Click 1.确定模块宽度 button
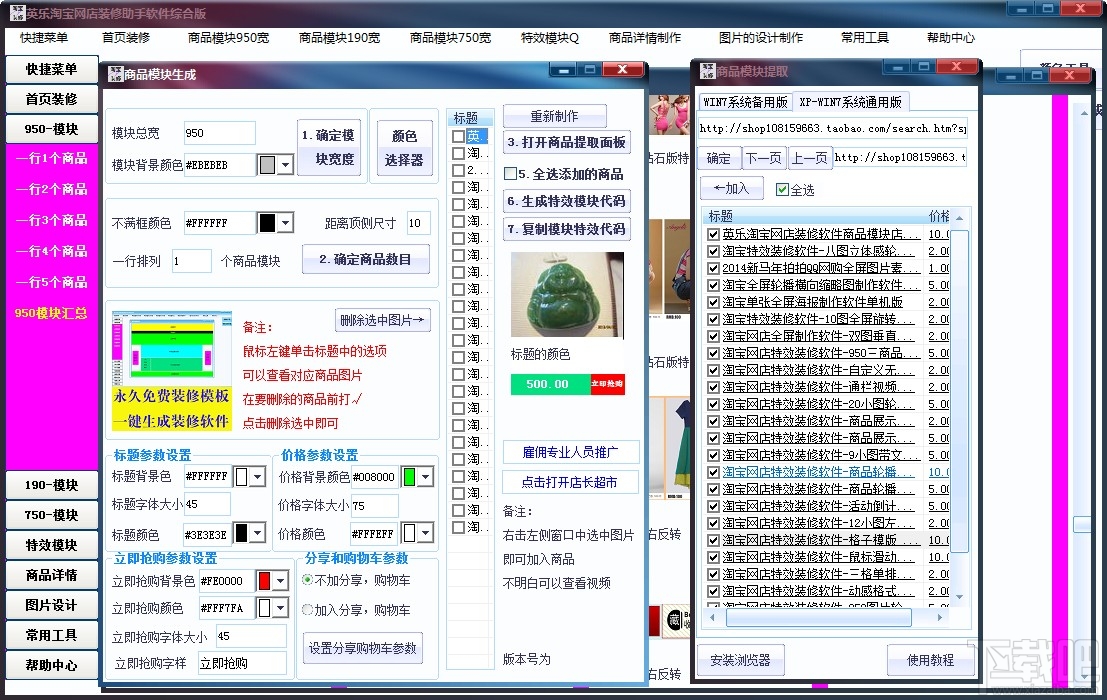 coord(329,147)
